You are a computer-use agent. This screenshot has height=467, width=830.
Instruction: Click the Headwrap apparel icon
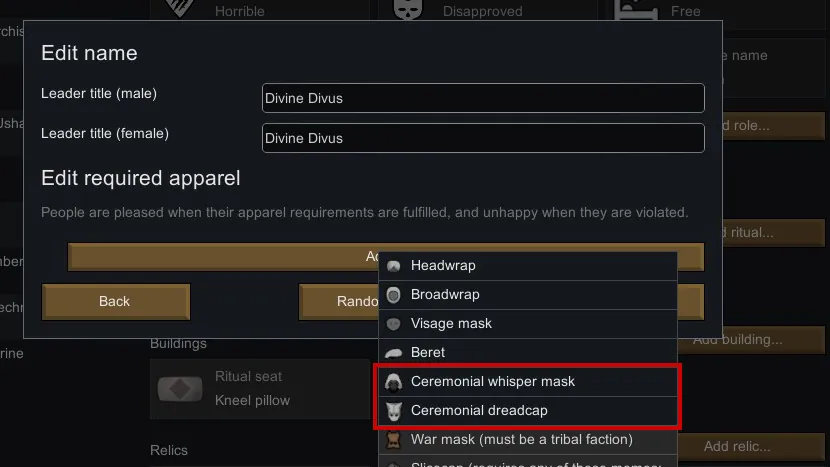click(394, 266)
